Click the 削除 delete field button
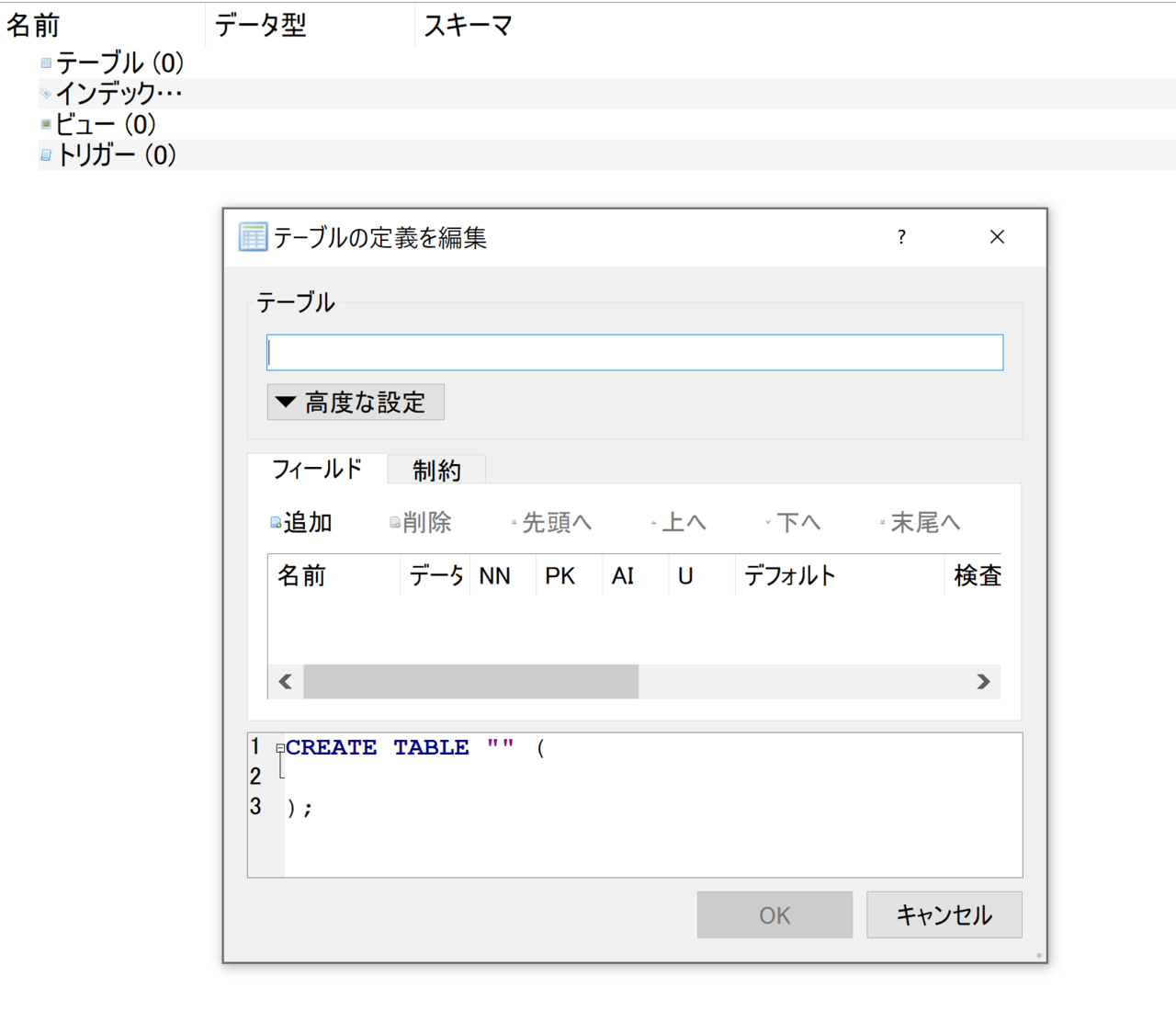This screenshot has width=1176, height=1033. tap(421, 523)
